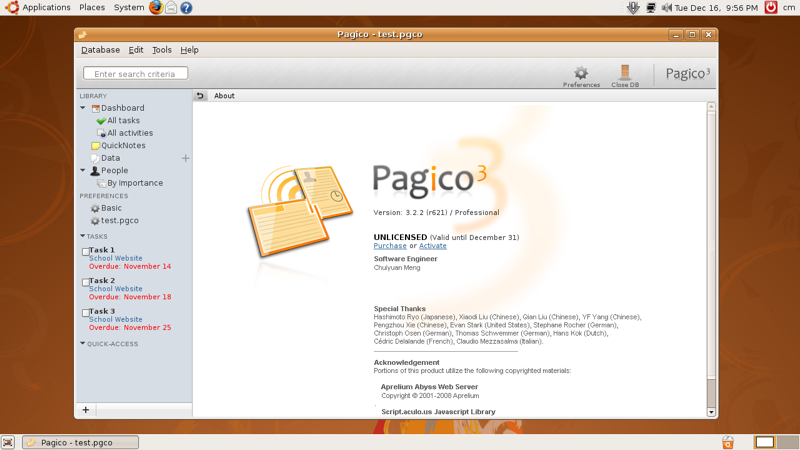Open School Website link under Task 3
Image resolution: width=800 pixels, height=450 pixels.
click(116, 319)
